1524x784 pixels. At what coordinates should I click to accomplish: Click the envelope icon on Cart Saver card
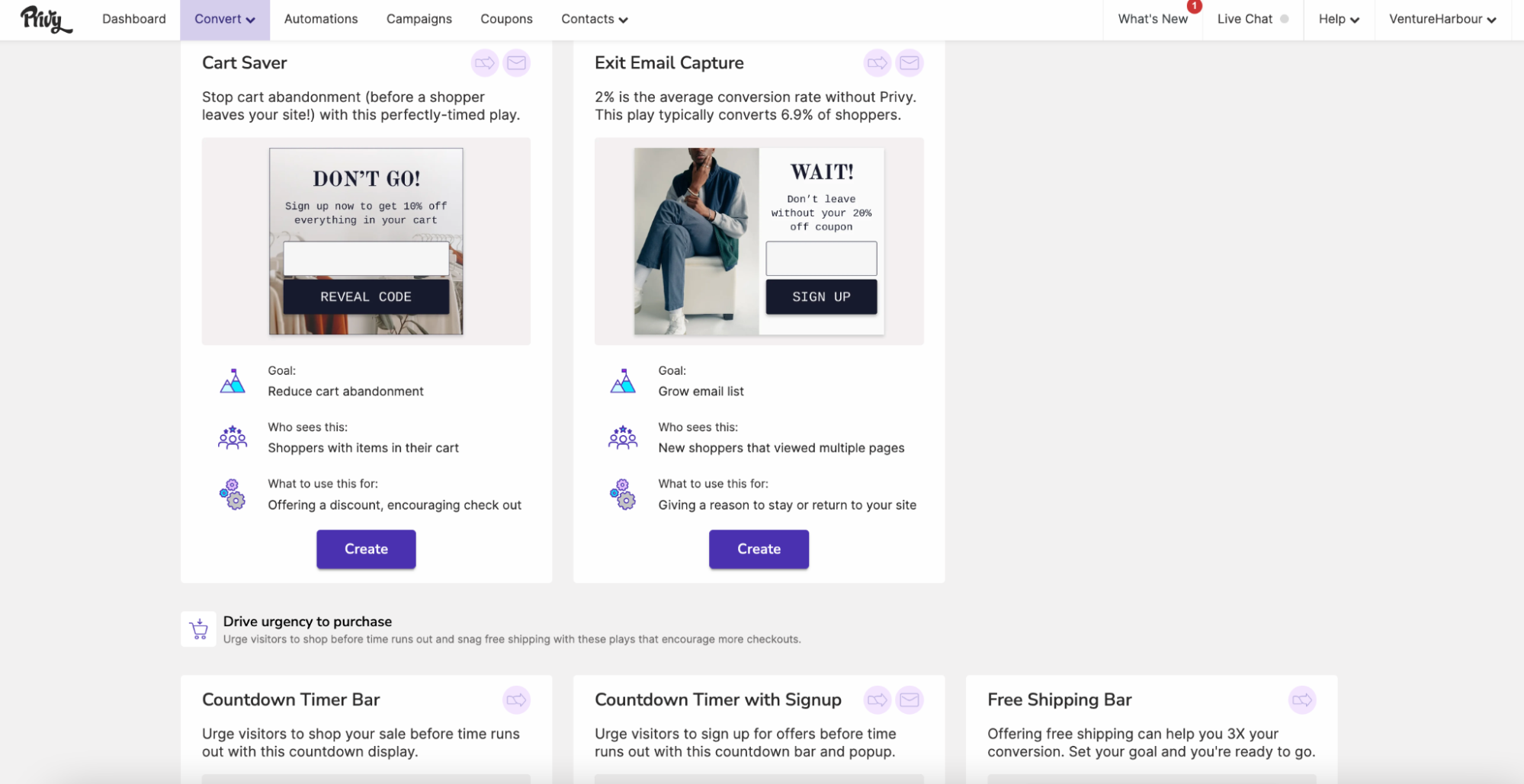pyautogui.click(x=517, y=63)
